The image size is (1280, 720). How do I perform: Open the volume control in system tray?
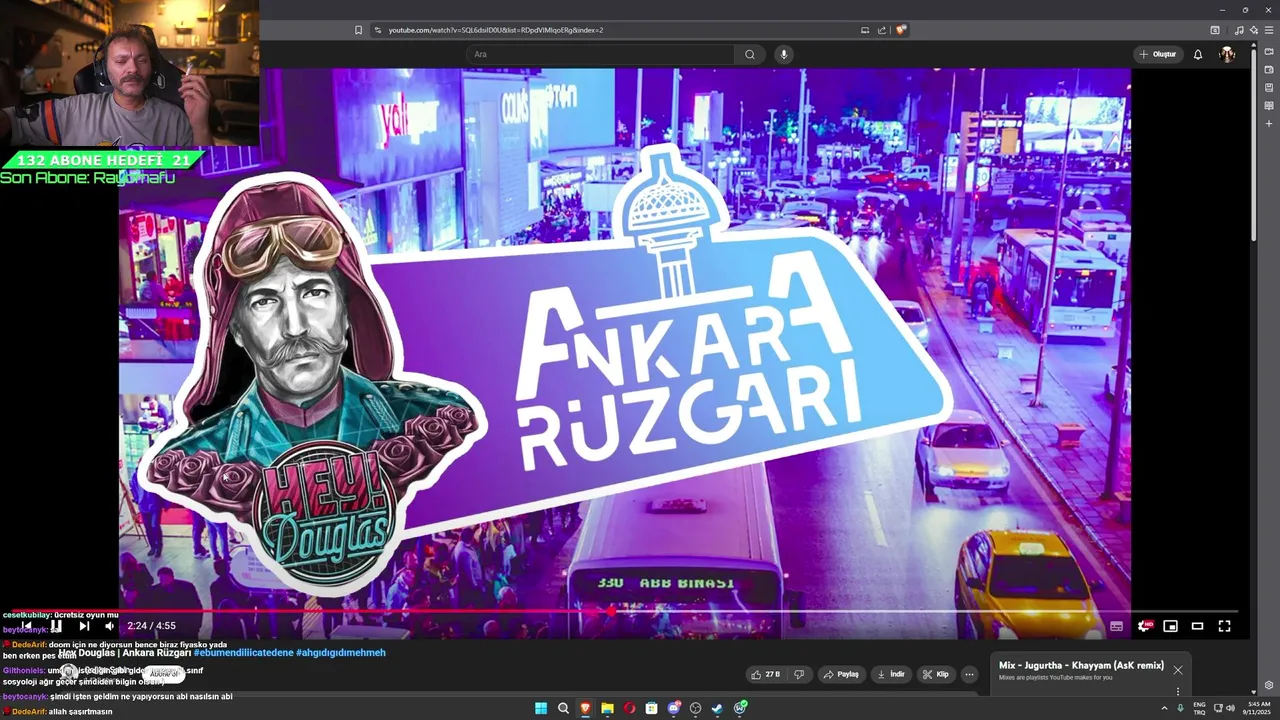1231,708
